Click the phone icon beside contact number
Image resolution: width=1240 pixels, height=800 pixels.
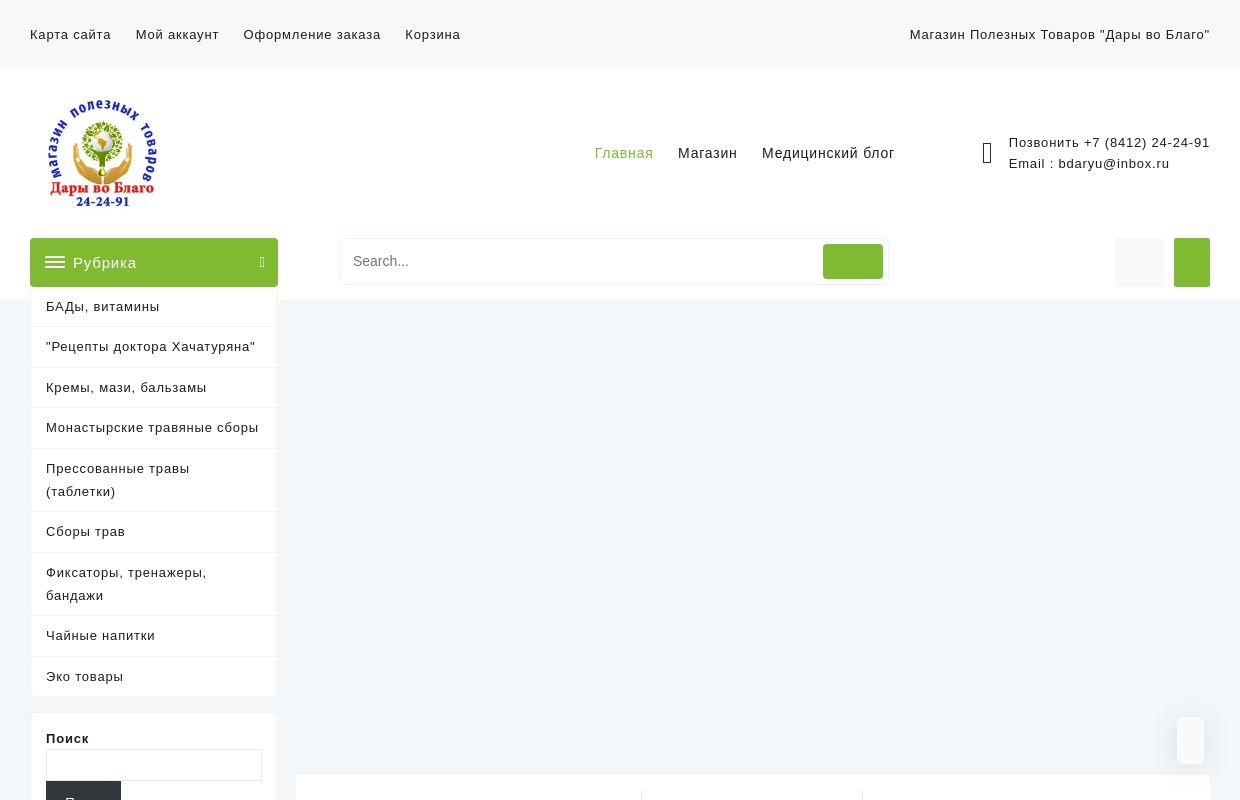coord(987,153)
